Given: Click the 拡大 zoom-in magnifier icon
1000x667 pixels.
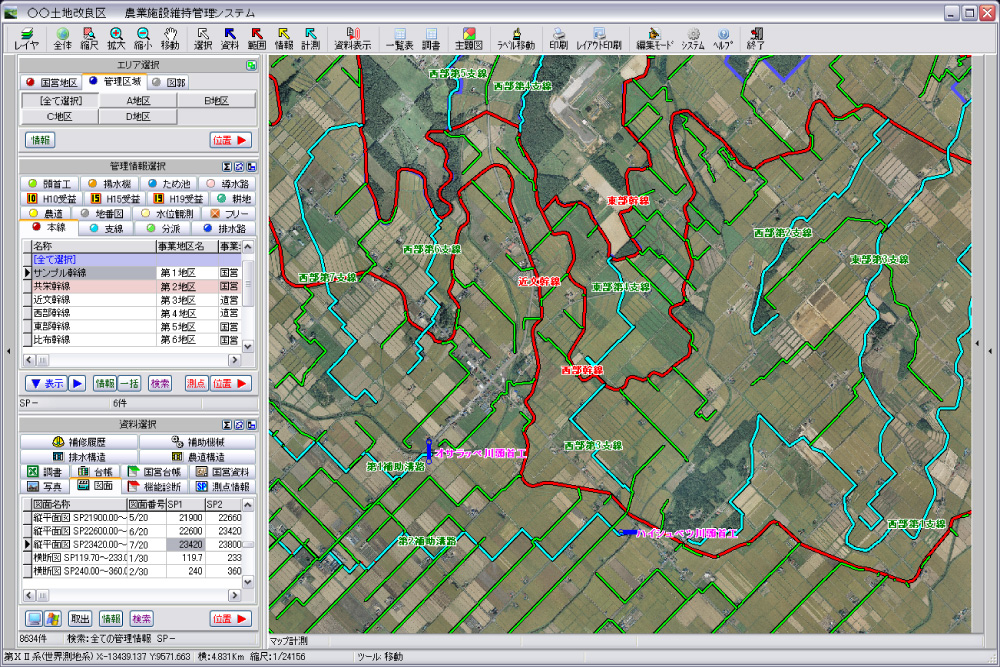Looking at the screenshot, I should (x=116, y=39).
